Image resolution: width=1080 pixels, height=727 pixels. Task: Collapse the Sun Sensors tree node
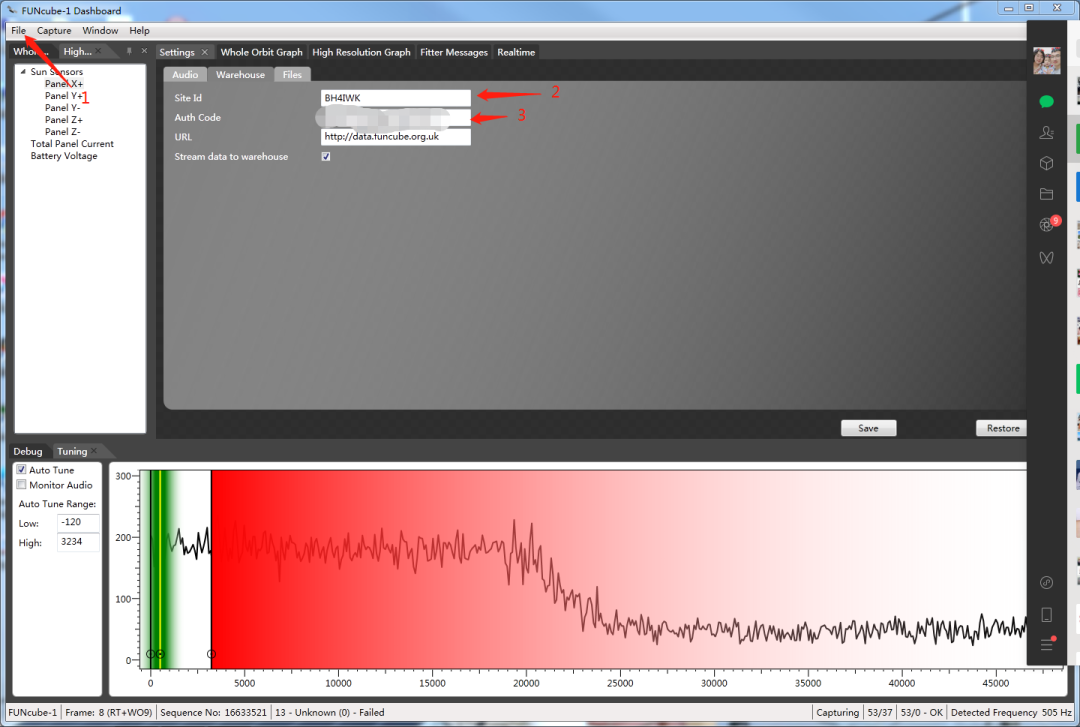(x=23, y=72)
